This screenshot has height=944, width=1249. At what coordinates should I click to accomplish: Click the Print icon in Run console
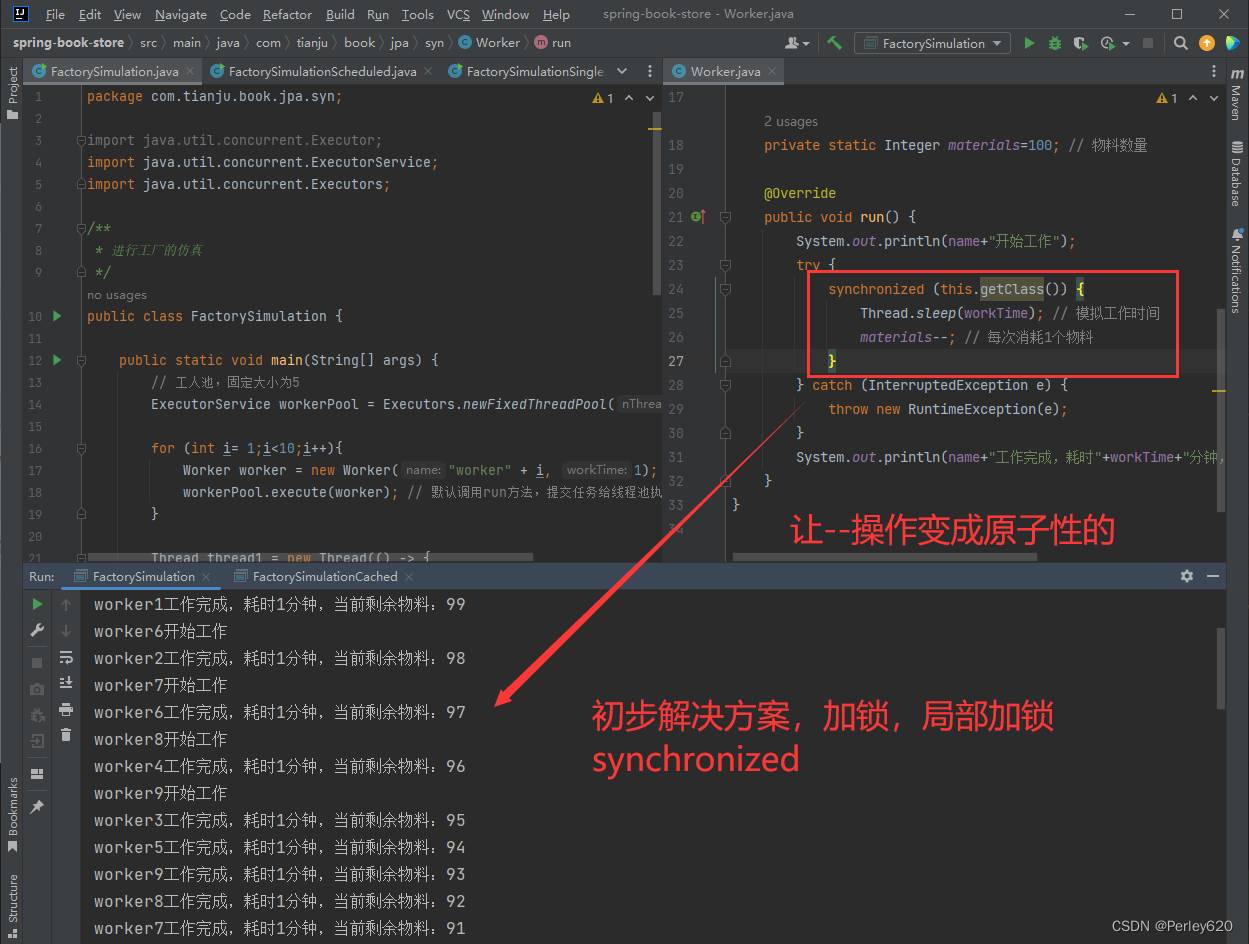[66, 709]
